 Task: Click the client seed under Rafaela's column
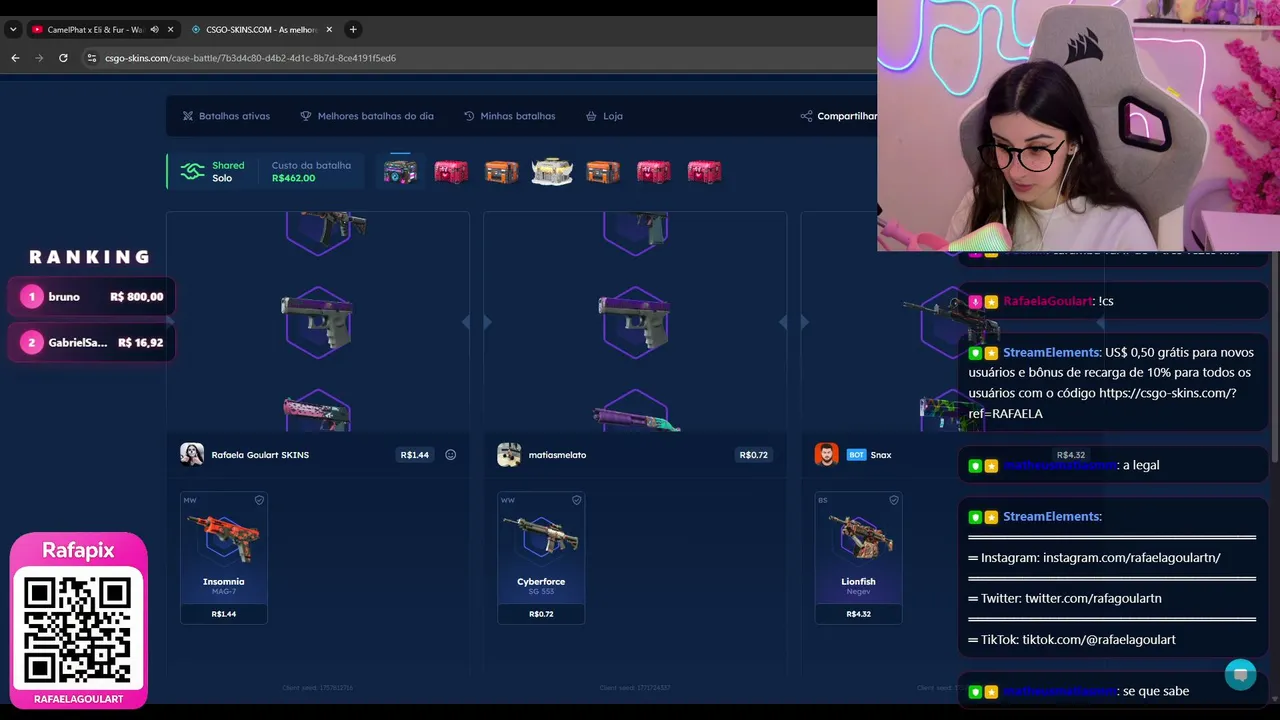click(318, 688)
